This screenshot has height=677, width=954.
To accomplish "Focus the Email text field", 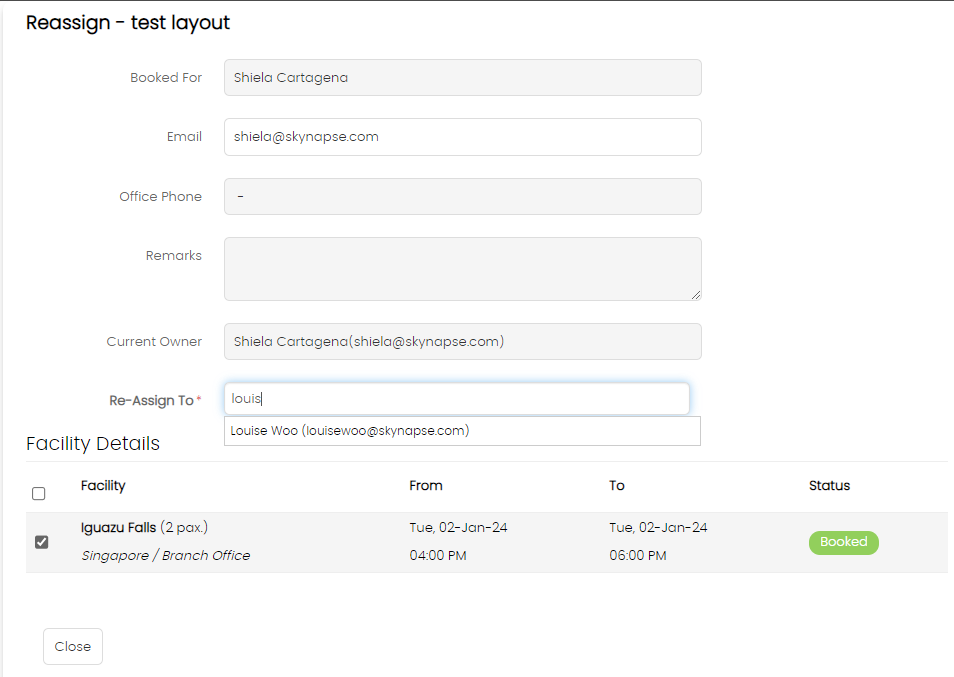I will [462, 137].
